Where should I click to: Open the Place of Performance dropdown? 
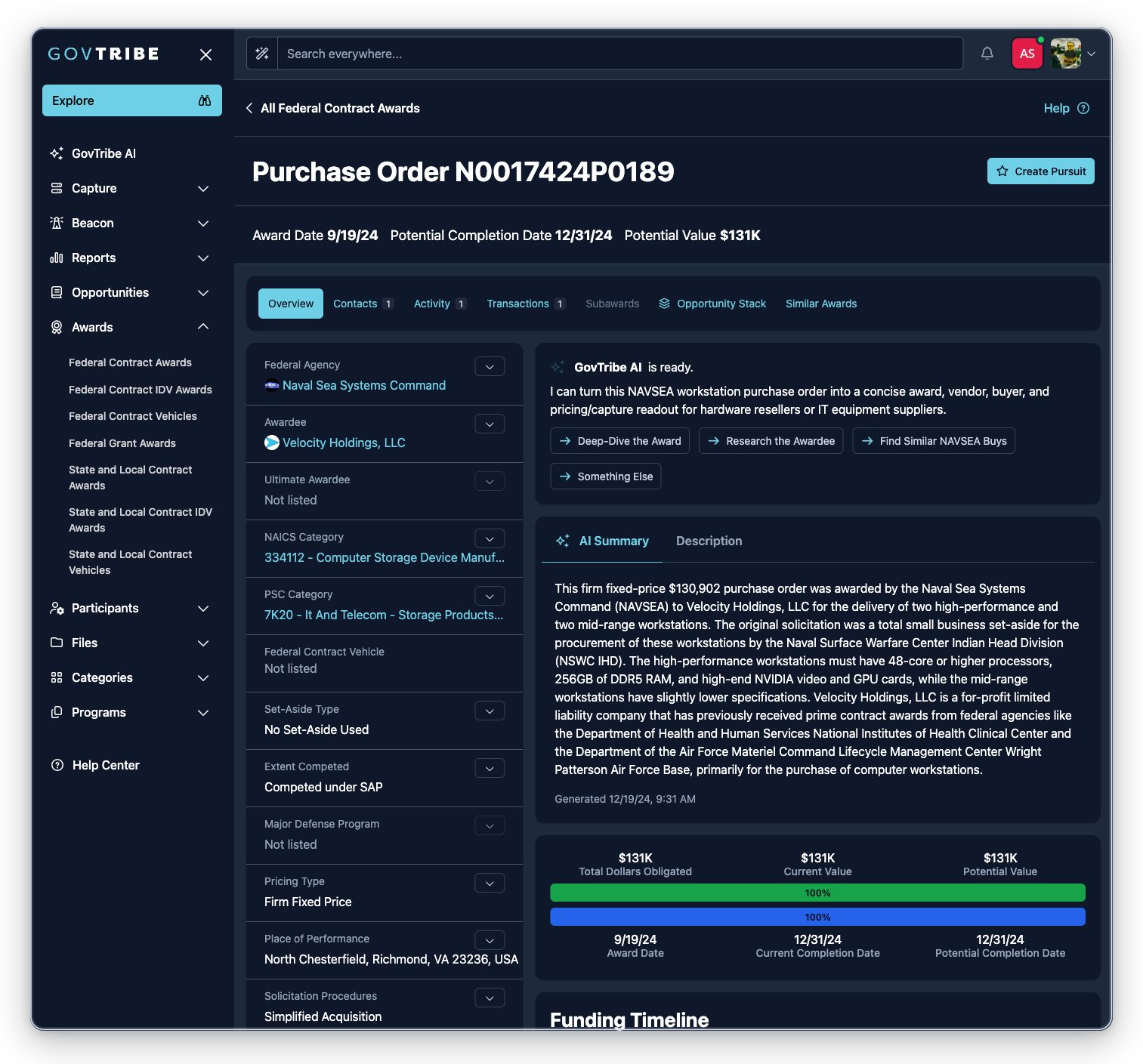click(490, 940)
